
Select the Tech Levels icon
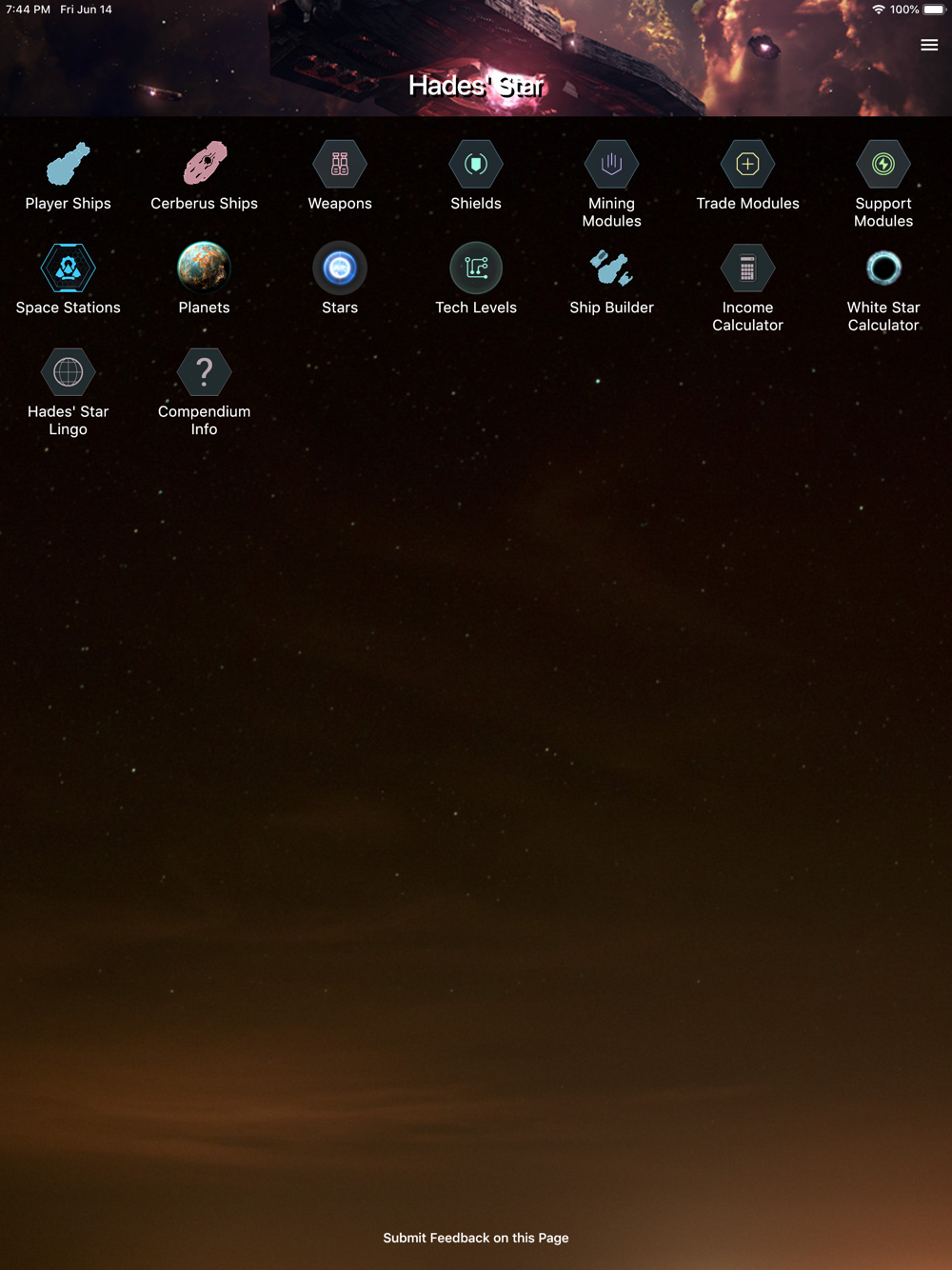click(476, 268)
